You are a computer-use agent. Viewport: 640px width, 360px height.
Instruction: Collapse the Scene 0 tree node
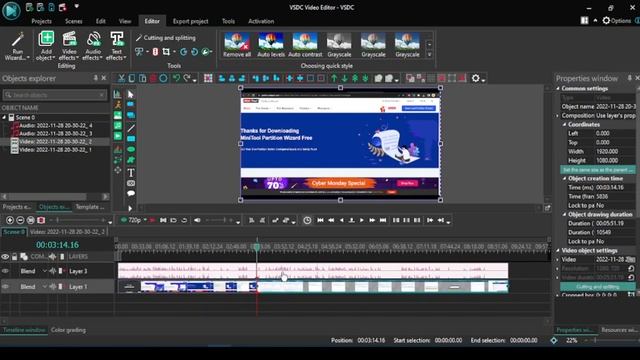pos(4,118)
